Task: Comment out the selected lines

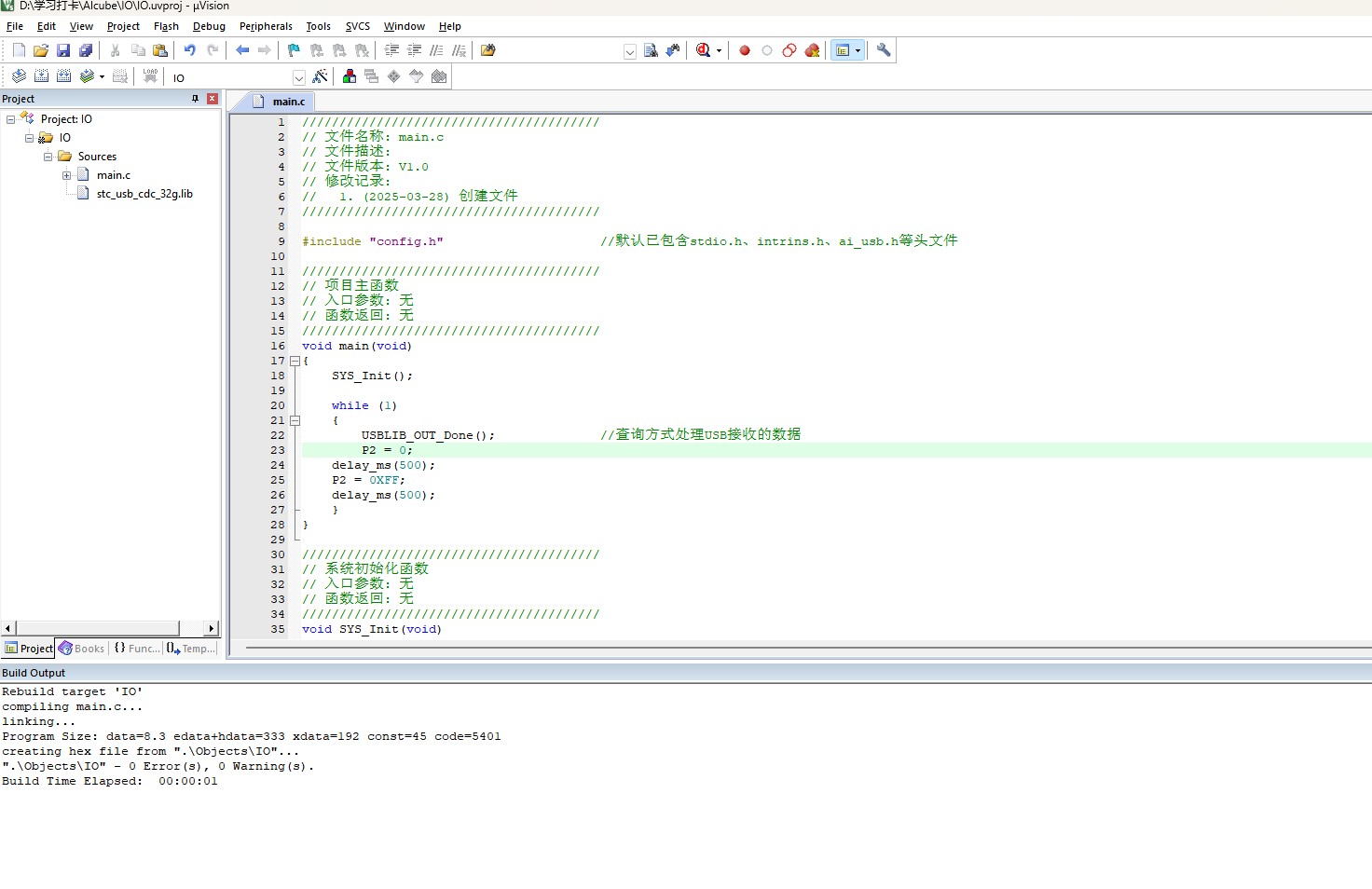Action: pos(436,50)
